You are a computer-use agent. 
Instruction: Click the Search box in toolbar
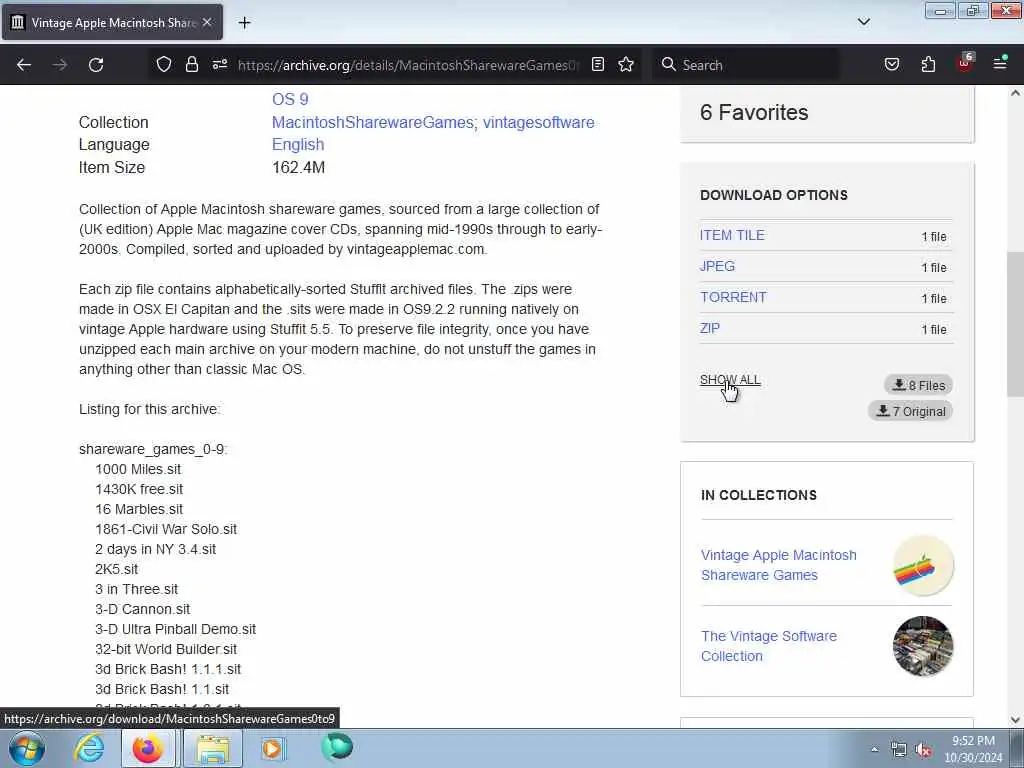744,65
